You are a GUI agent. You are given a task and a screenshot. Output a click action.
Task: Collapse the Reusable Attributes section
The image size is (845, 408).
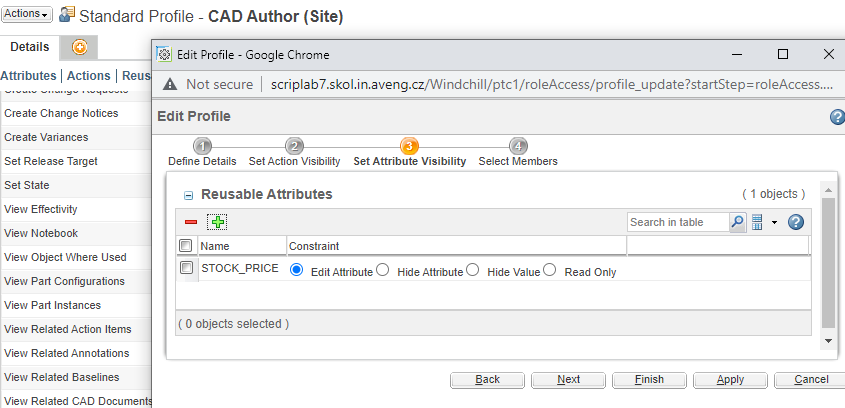coord(188,195)
